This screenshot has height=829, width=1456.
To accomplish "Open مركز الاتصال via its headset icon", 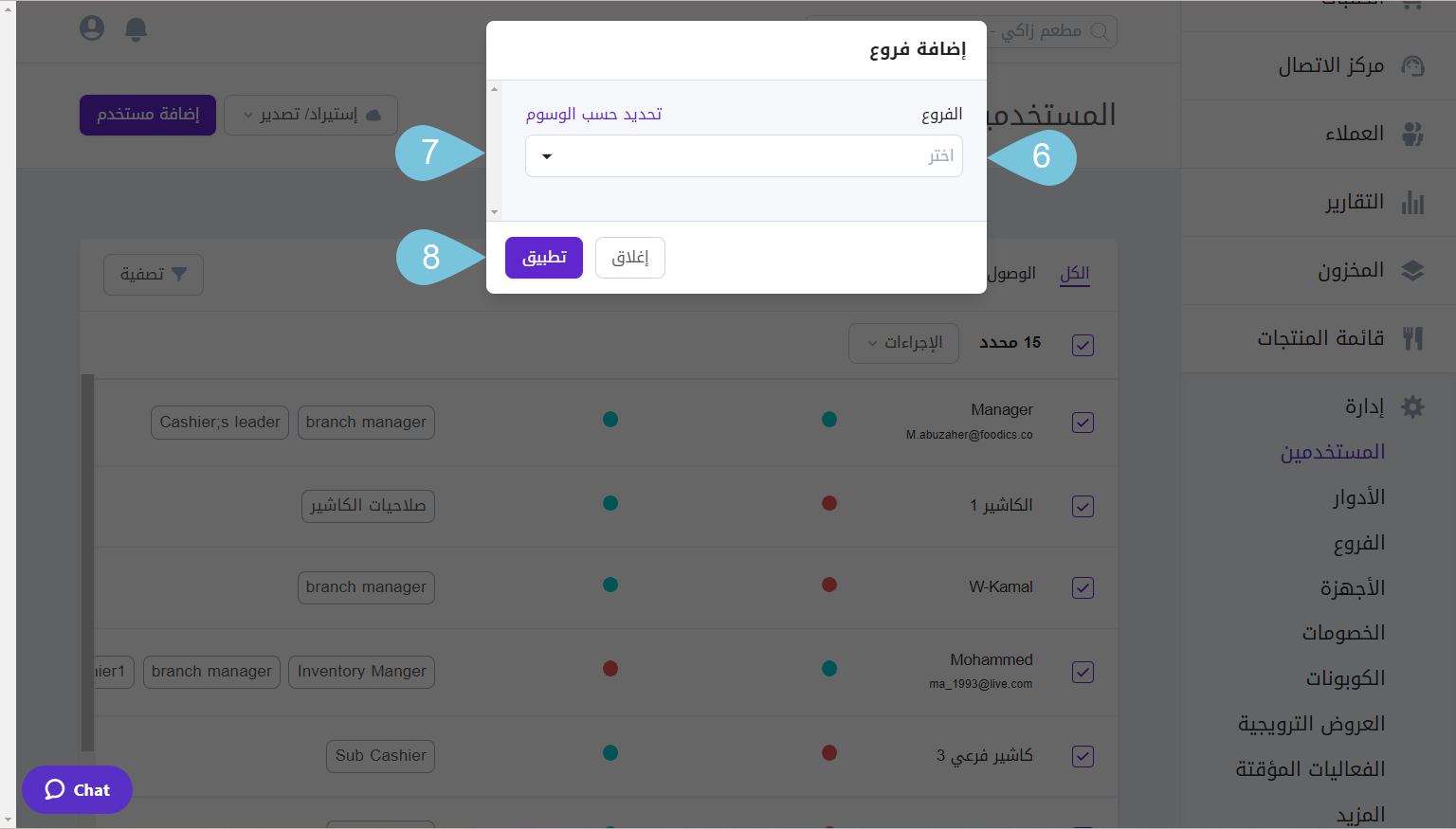I will (x=1413, y=65).
